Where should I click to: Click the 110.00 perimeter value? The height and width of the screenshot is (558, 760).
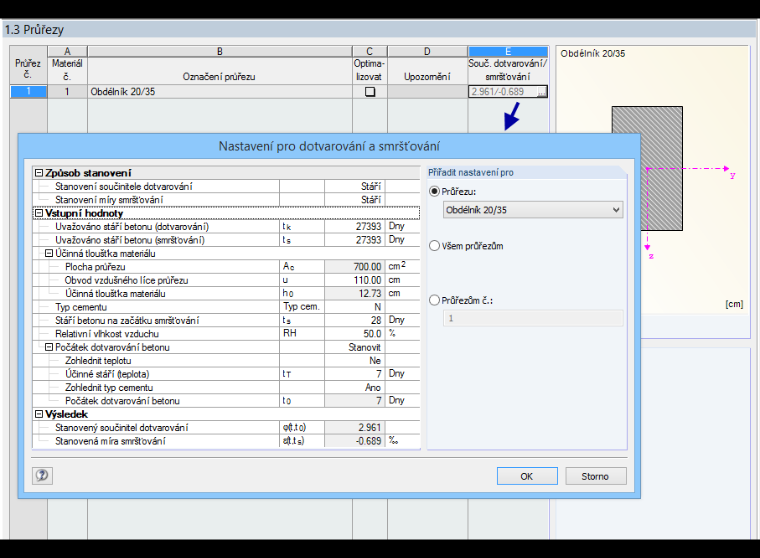(355, 280)
